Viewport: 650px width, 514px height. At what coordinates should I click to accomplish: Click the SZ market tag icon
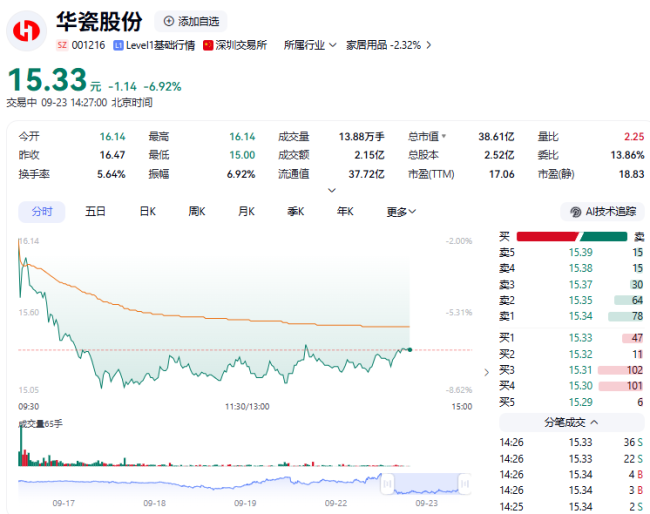[x=62, y=45]
